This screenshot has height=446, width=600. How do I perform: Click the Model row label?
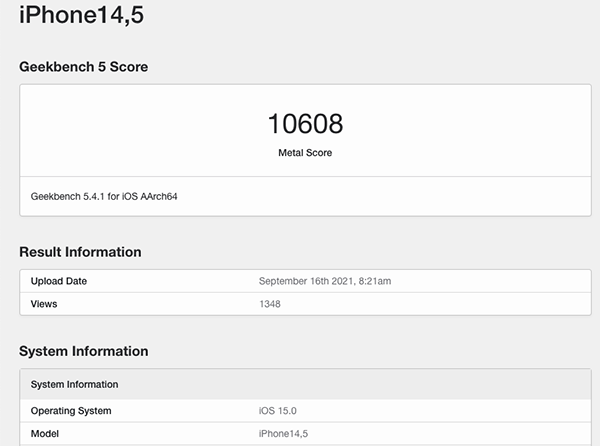pos(45,434)
